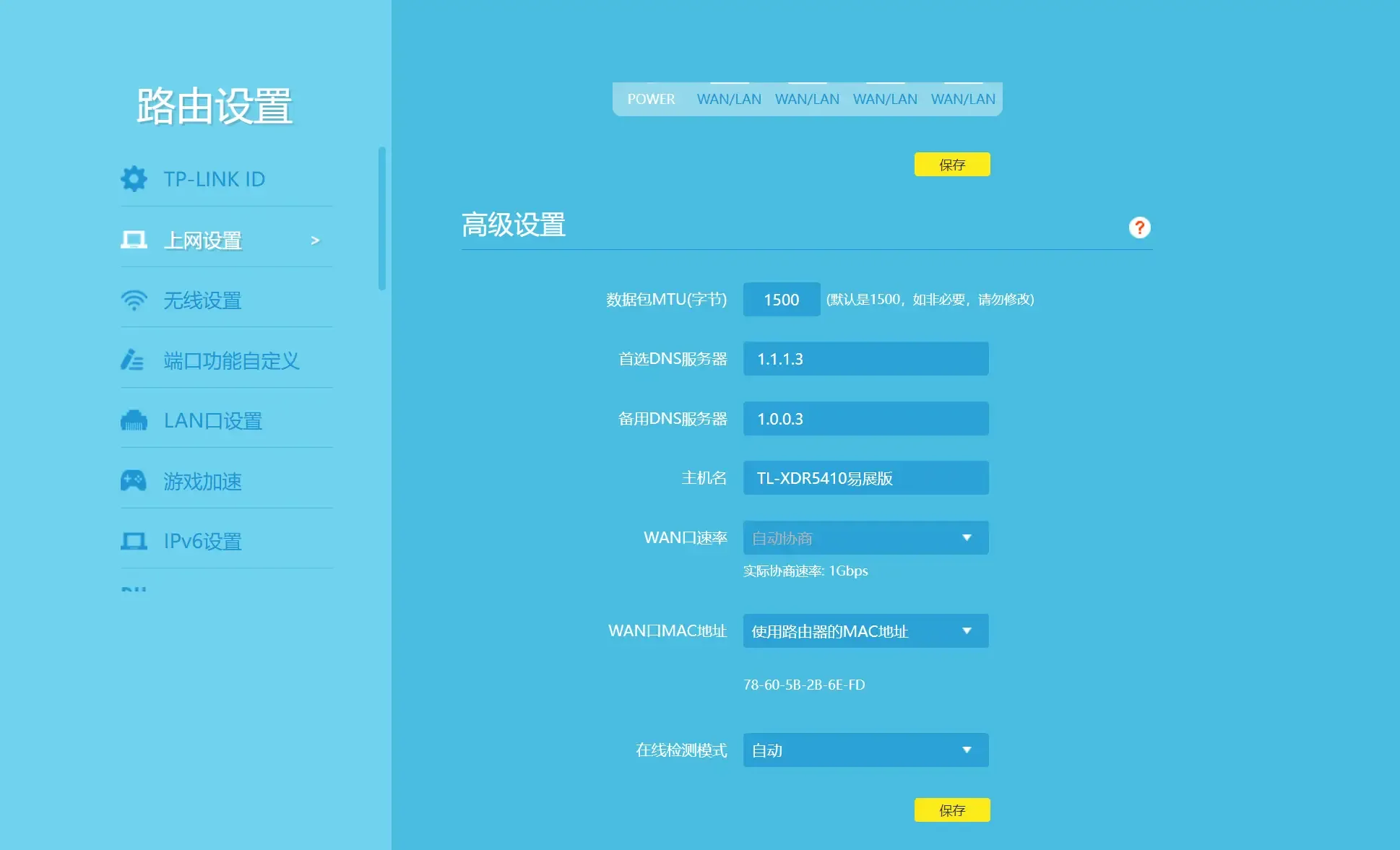Click the IPv6设置 screen icon
Image resolution: width=1400 pixels, height=850 pixels.
[134, 541]
